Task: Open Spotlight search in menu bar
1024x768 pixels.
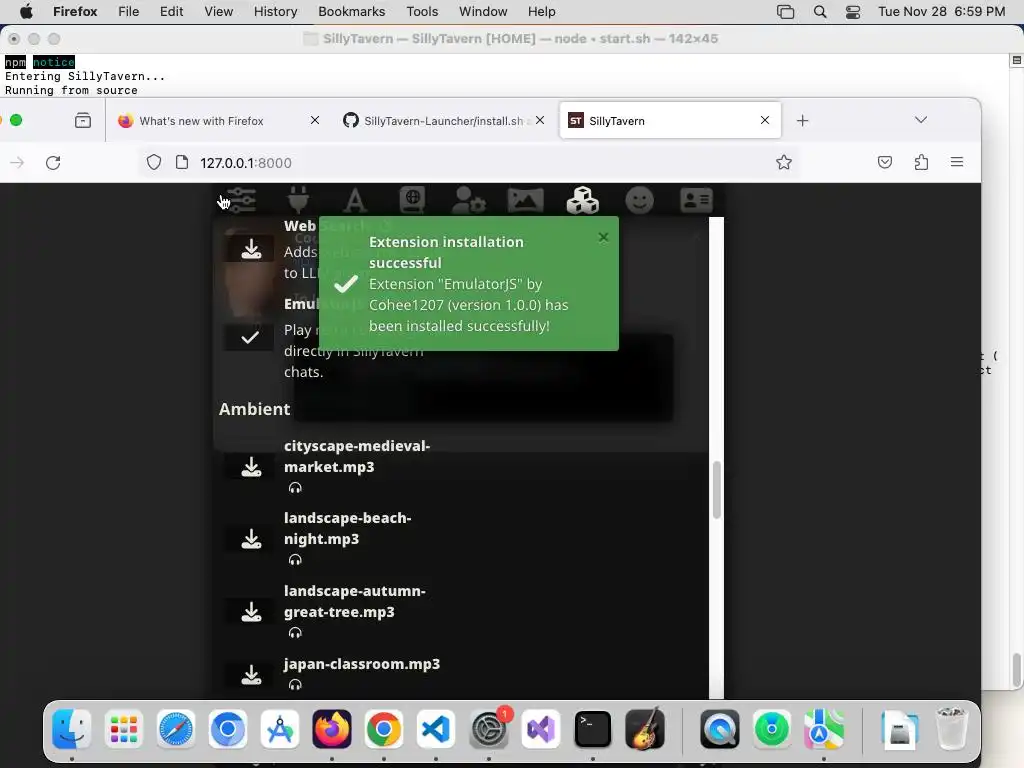Action: [820, 12]
